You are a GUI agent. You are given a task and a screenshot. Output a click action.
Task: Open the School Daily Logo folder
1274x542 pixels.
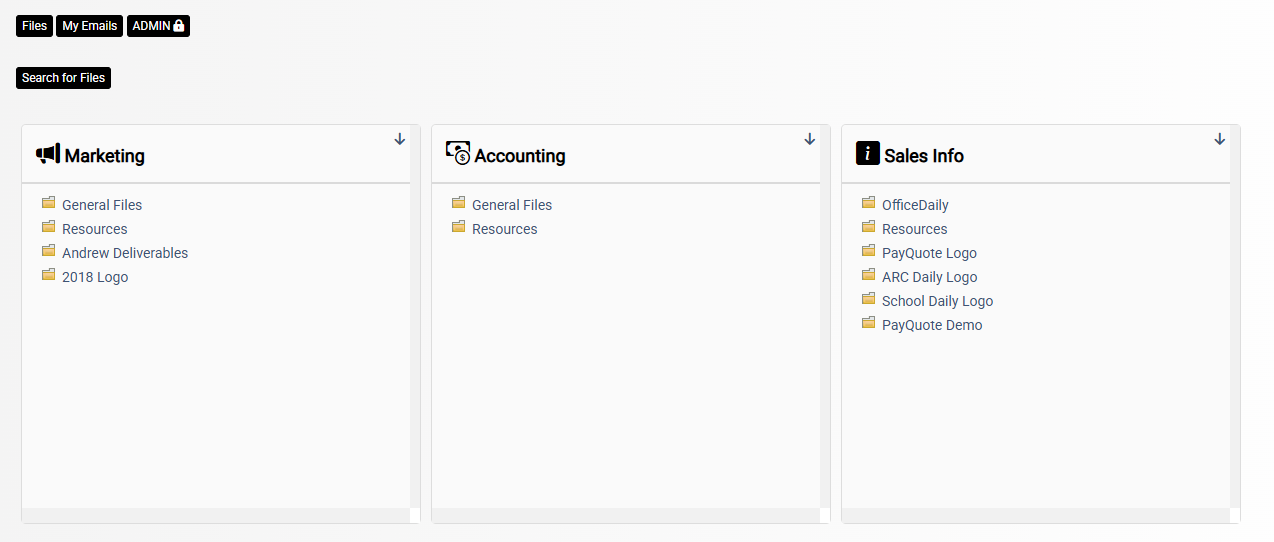click(x=937, y=301)
